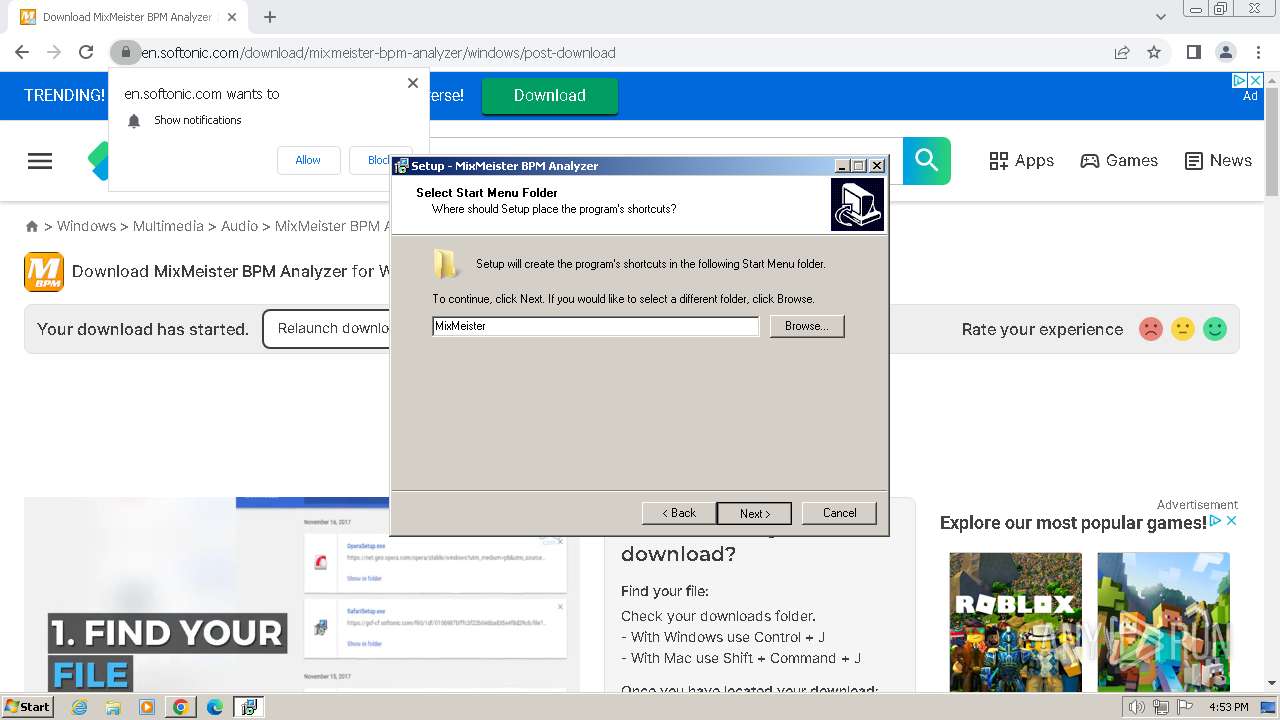Open the Audio breadcrumb link
This screenshot has height=720, width=1280.
(239, 226)
